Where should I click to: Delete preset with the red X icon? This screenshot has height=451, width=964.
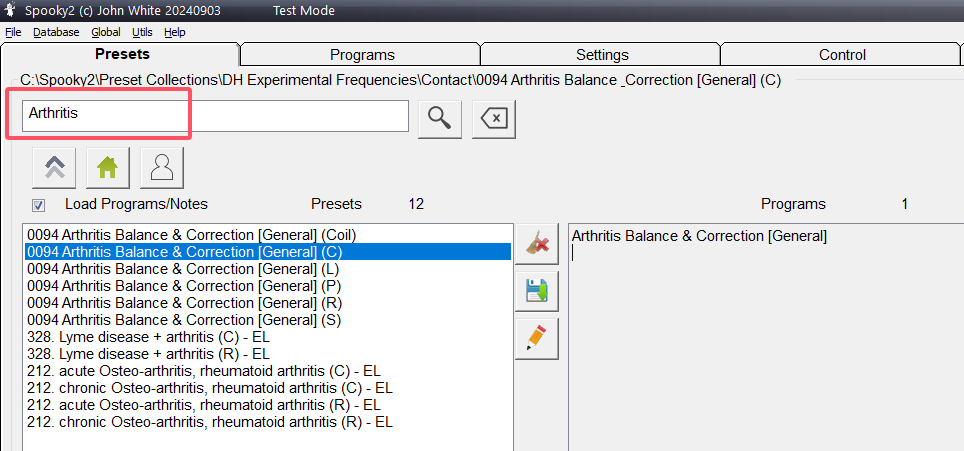click(x=536, y=245)
